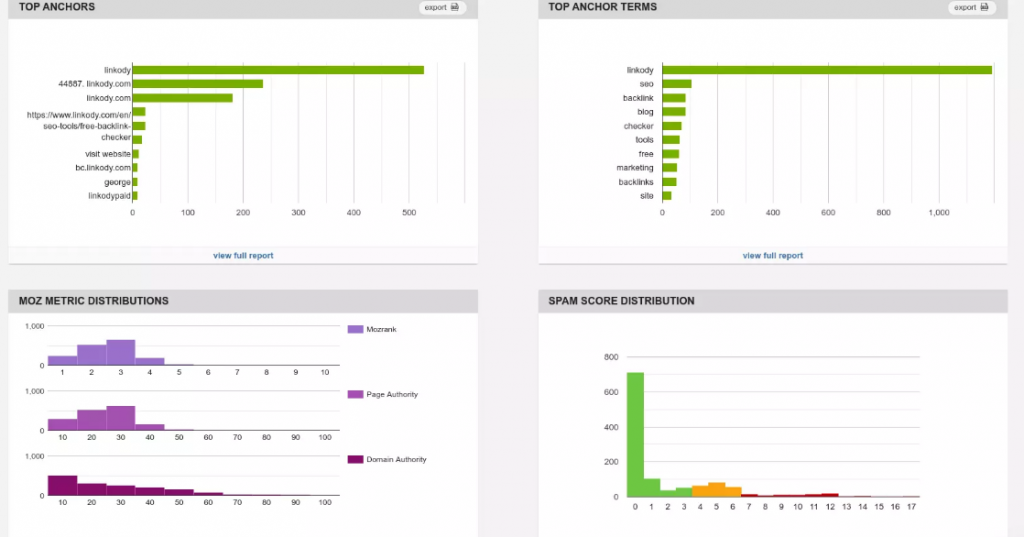
Task: Click the spam score 12 red bar
Action: tap(830, 495)
